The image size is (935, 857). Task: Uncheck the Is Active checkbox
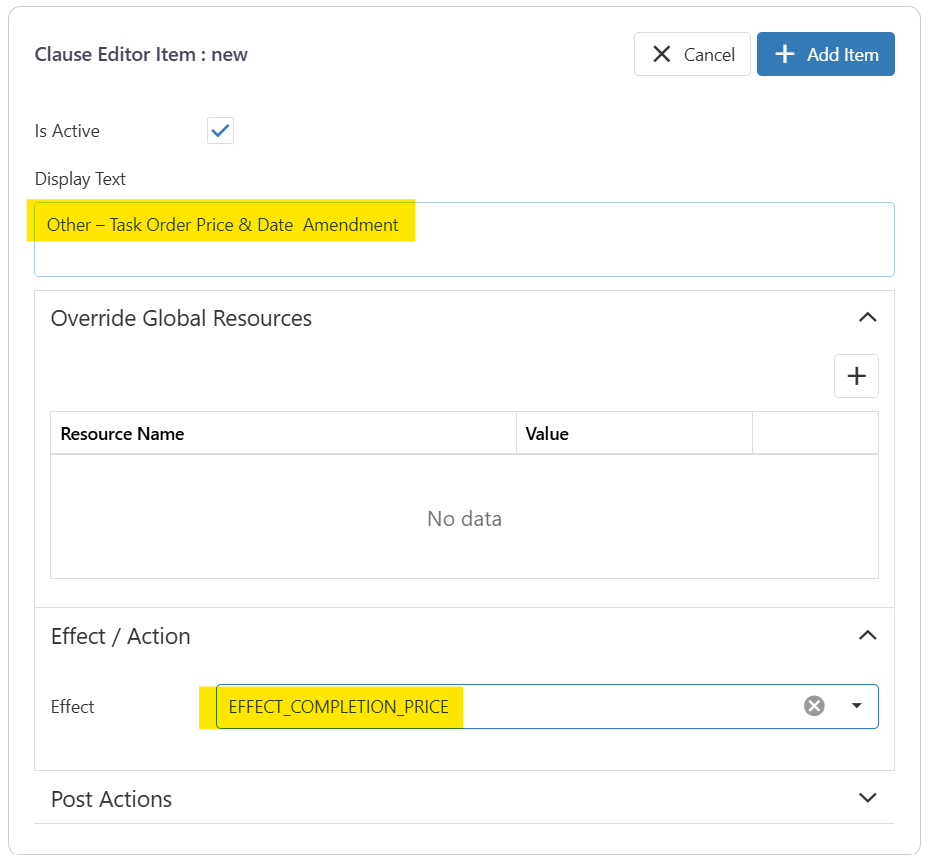coord(221,131)
